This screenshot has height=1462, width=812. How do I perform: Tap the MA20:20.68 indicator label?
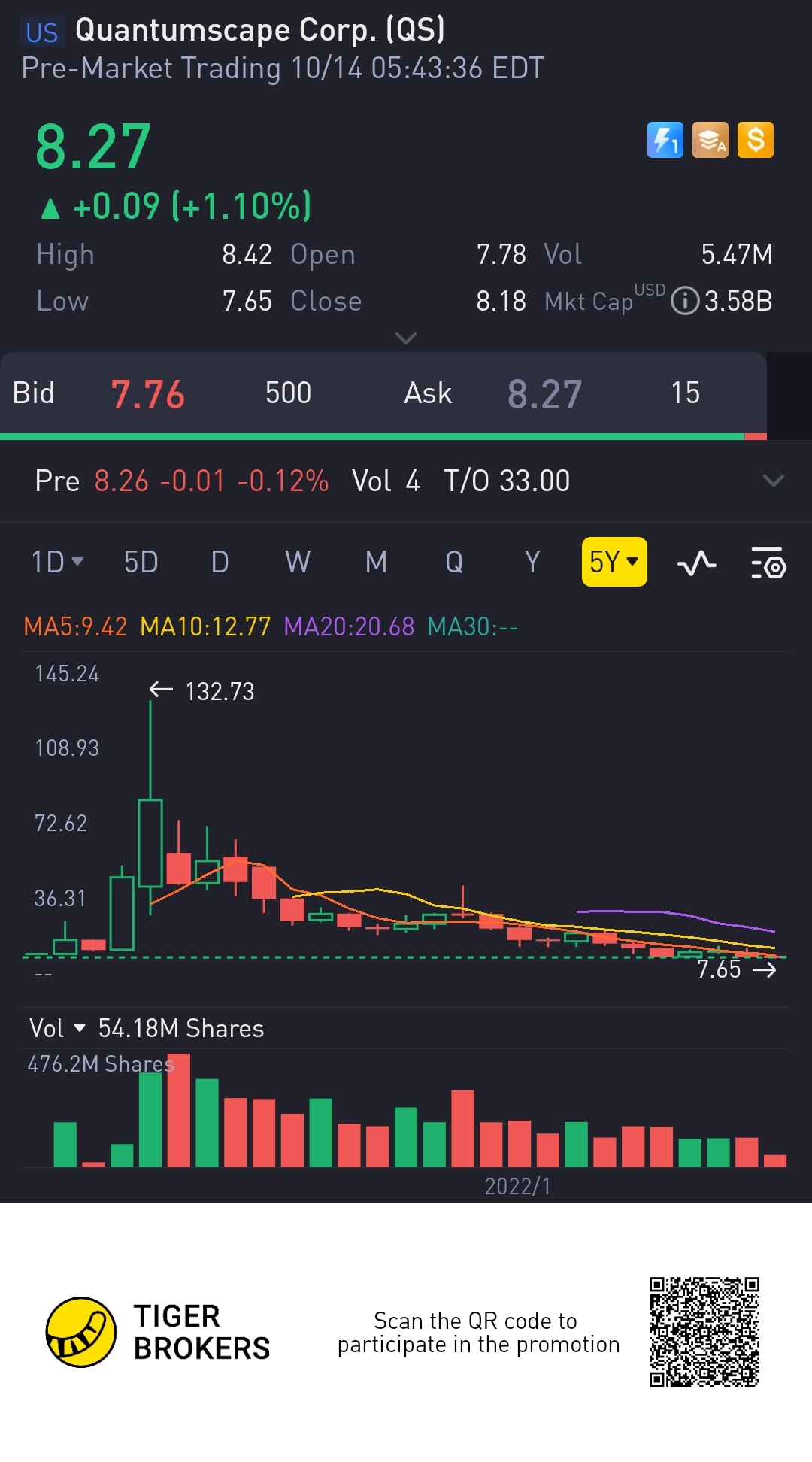[349, 626]
